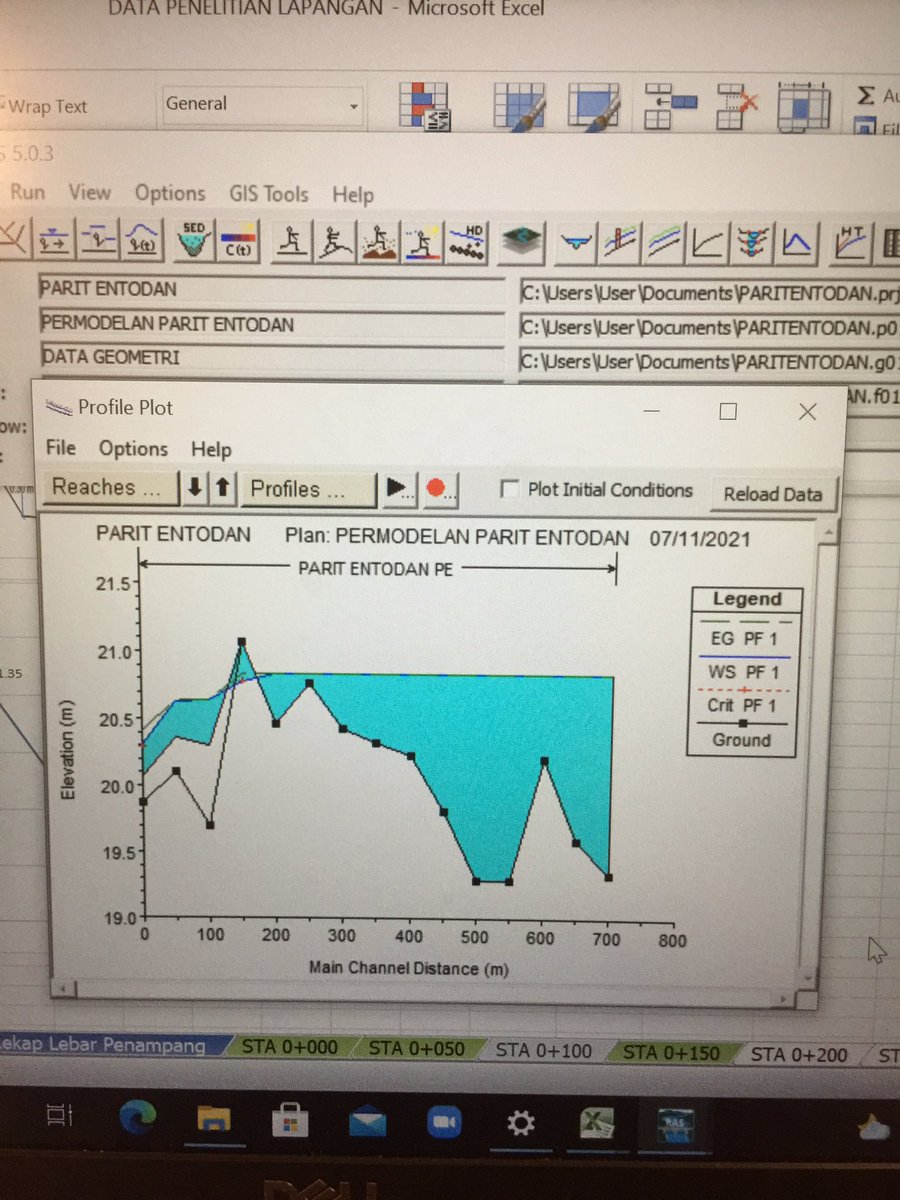Screen dimensions: 900x1200
Task: Open the Profile Plot File menu
Action: [60, 448]
